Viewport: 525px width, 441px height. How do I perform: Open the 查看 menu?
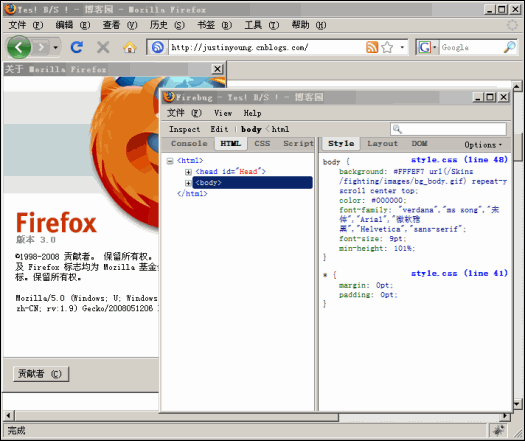pos(120,25)
